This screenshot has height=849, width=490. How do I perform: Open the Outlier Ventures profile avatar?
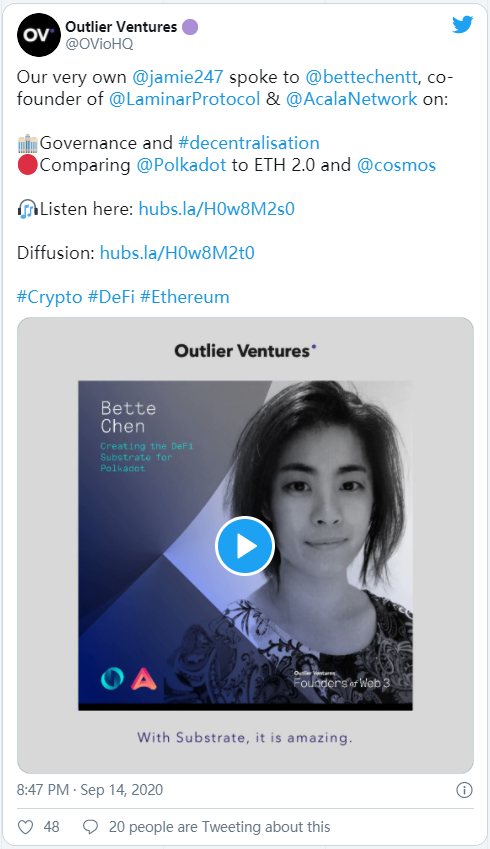(x=38, y=35)
